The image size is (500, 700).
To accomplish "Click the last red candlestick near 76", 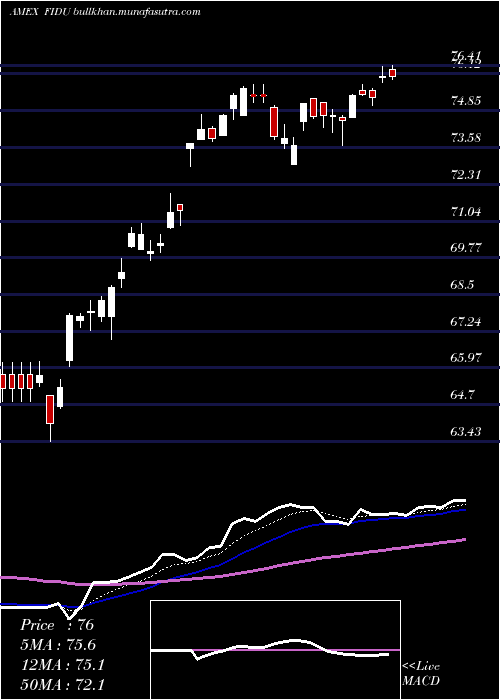I will pos(393,72).
